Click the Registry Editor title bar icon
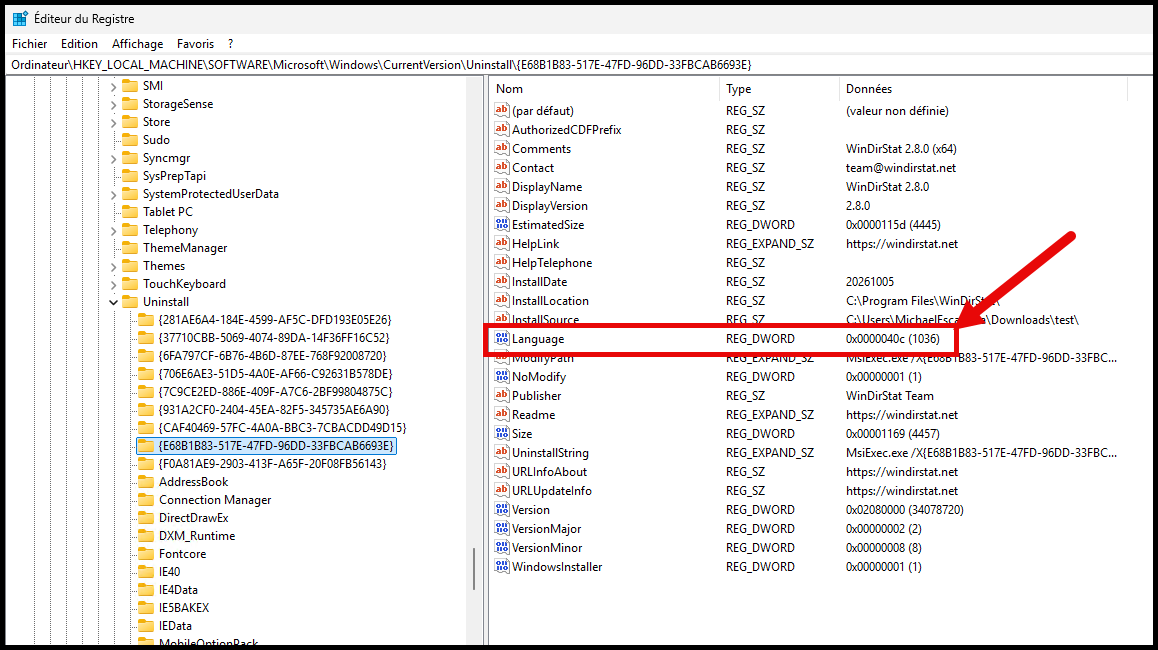The height and width of the screenshot is (650, 1158). click(20, 18)
